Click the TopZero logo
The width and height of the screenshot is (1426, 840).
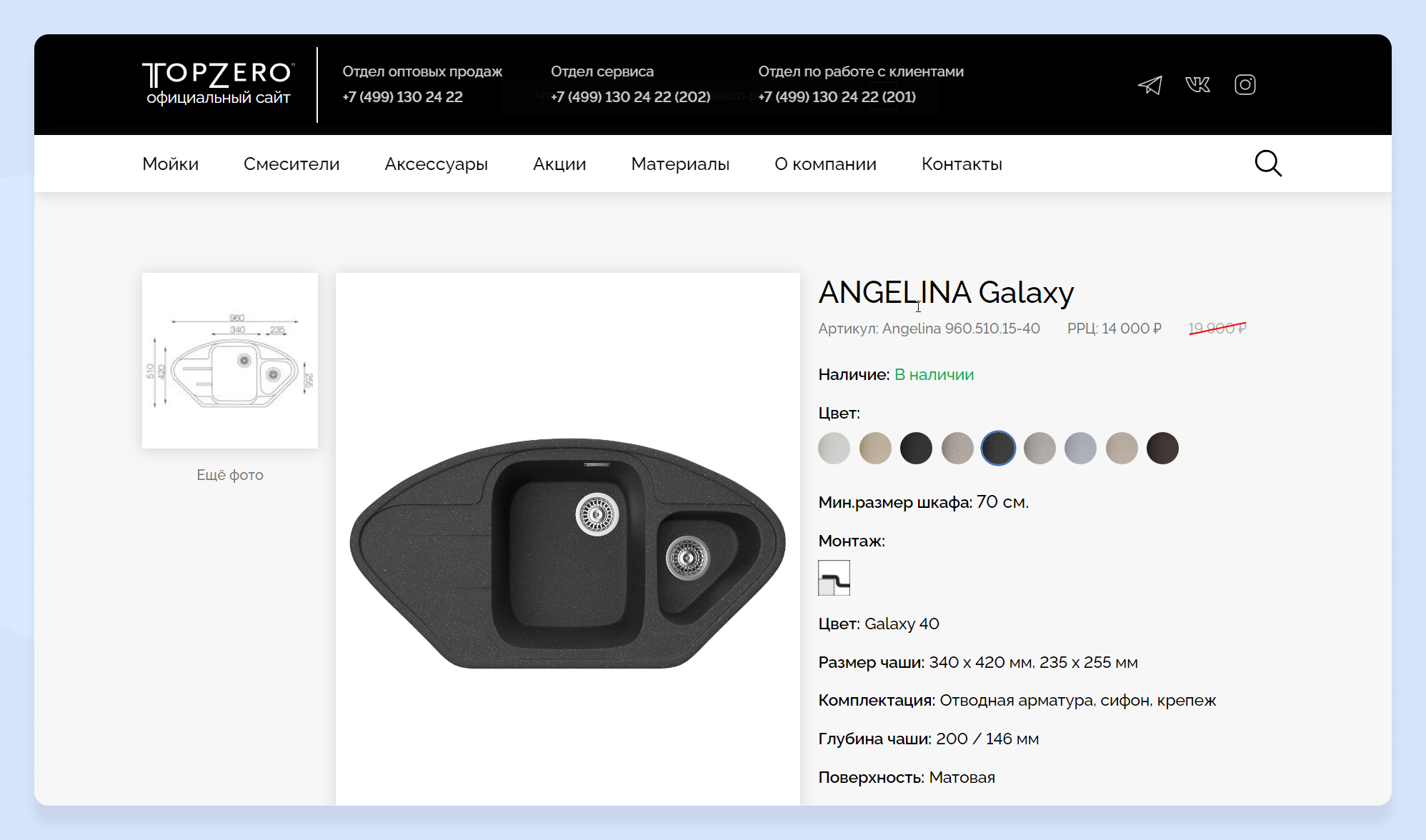tap(218, 84)
